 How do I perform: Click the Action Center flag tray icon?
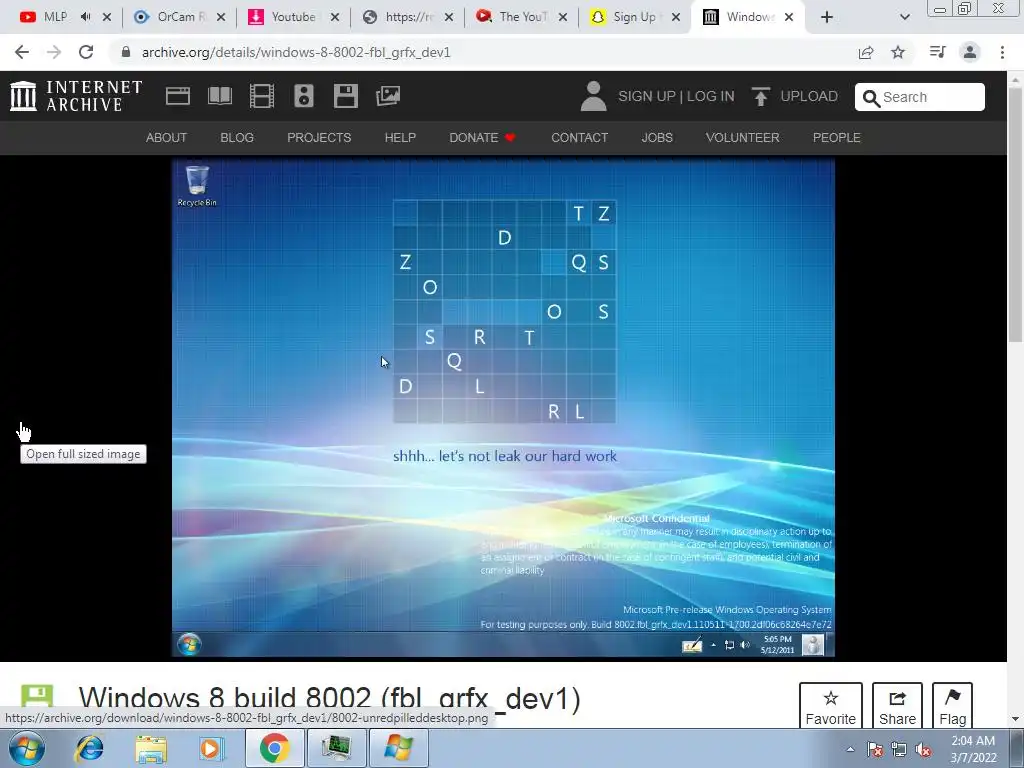[875, 750]
